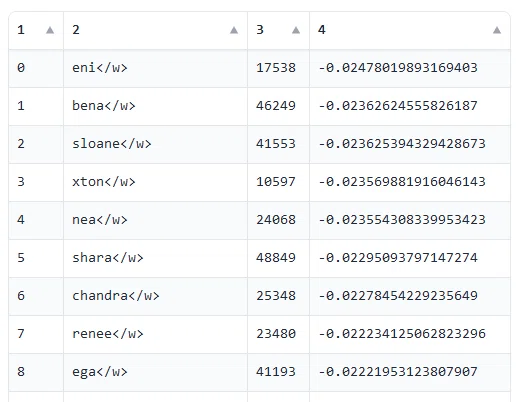Click index 1 in the bena row

coord(21,106)
